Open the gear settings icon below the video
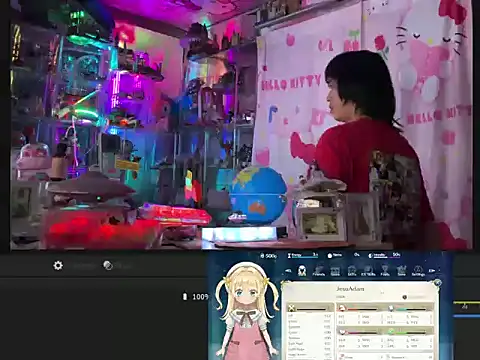The image size is (480, 360). coord(58,265)
